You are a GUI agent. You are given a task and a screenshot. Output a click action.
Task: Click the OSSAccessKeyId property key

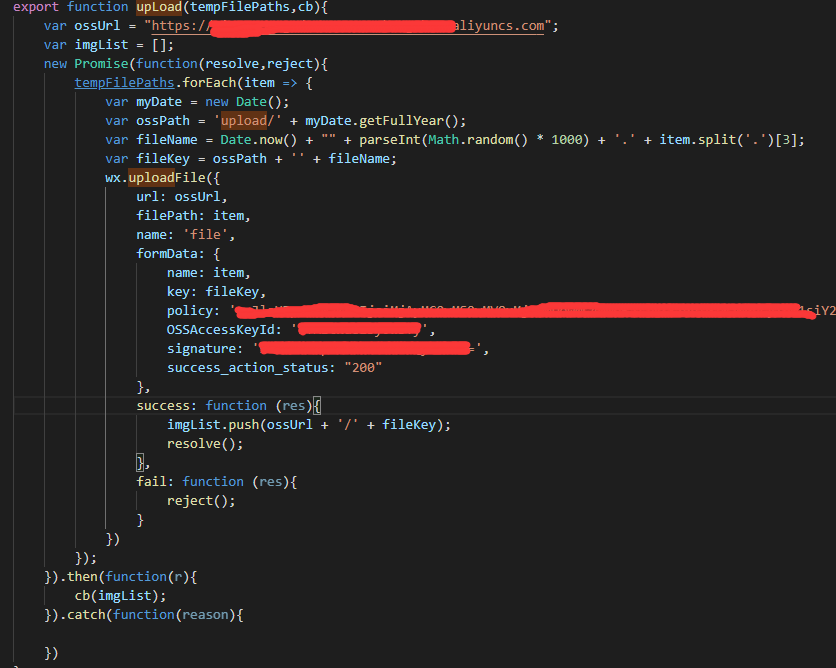tap(221, 329)
